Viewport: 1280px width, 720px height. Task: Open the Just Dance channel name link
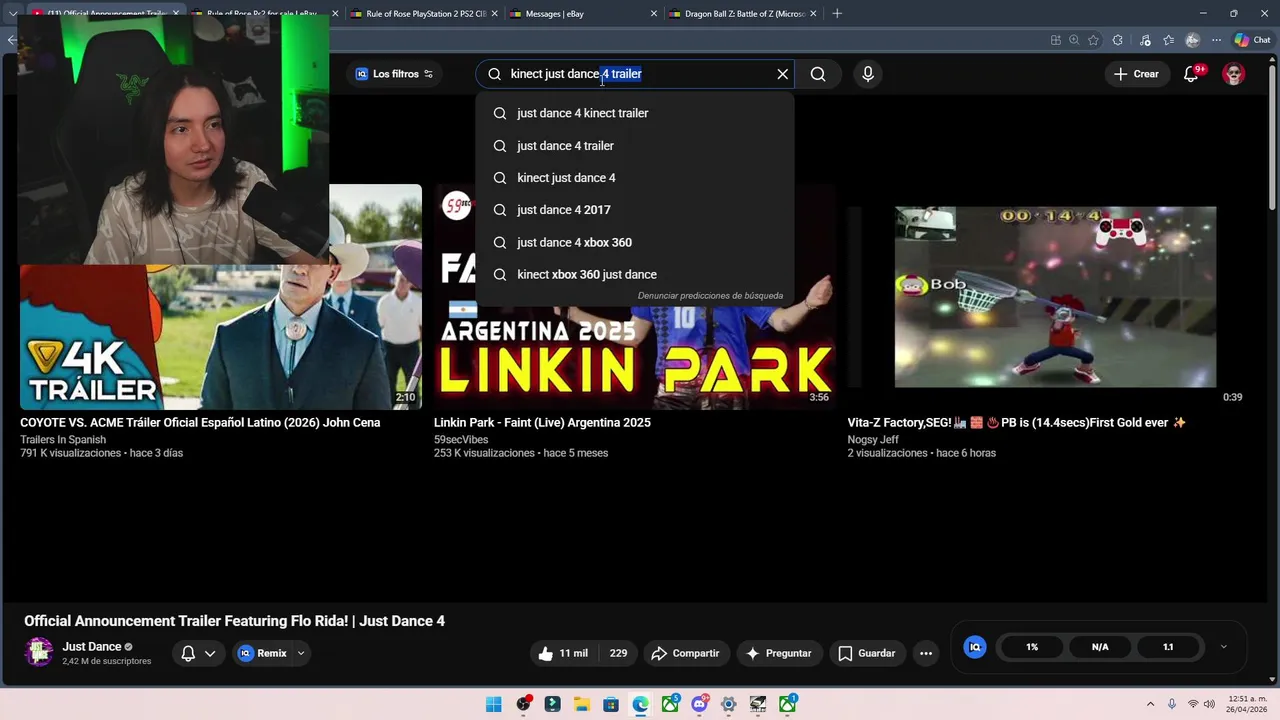92,647
